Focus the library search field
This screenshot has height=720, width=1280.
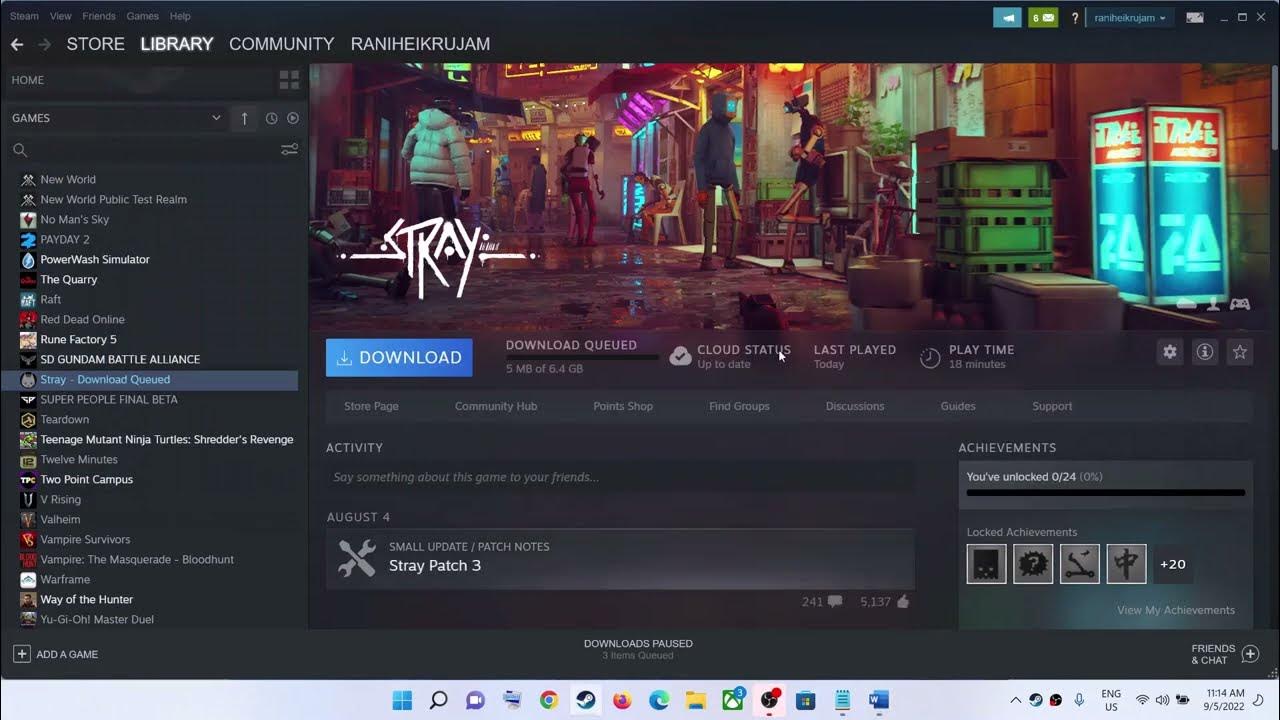(x=145, y=150)
